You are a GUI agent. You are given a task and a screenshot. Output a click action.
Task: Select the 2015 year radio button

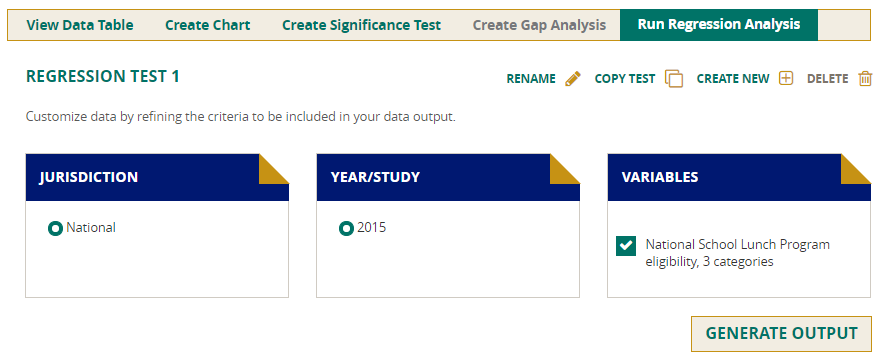pos(346,229)
